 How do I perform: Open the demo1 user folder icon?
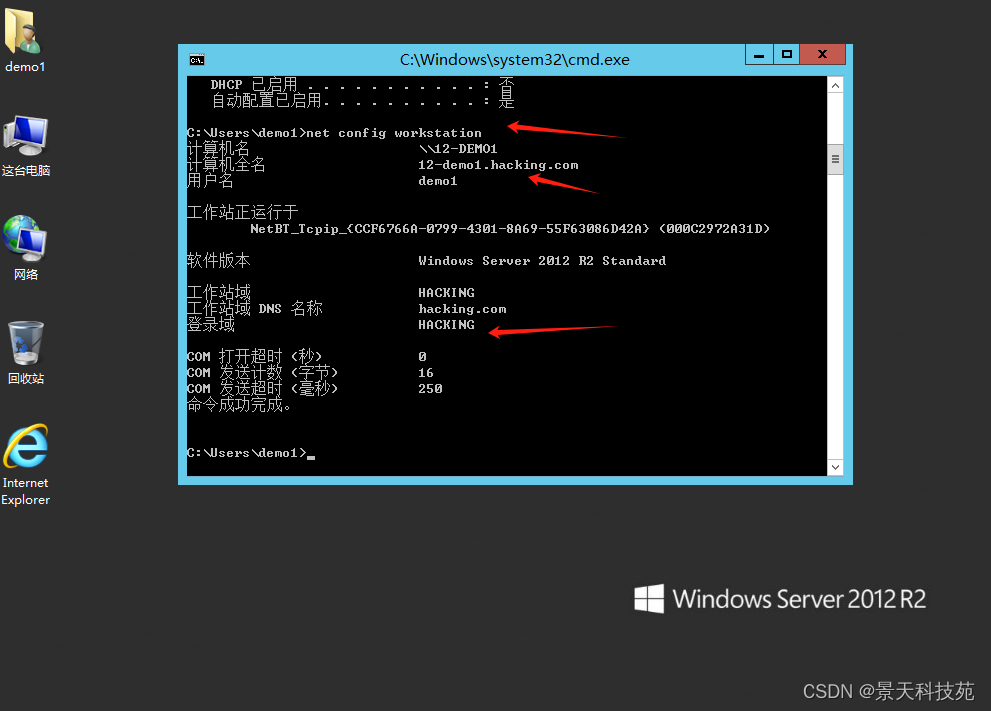click(25, 38)
